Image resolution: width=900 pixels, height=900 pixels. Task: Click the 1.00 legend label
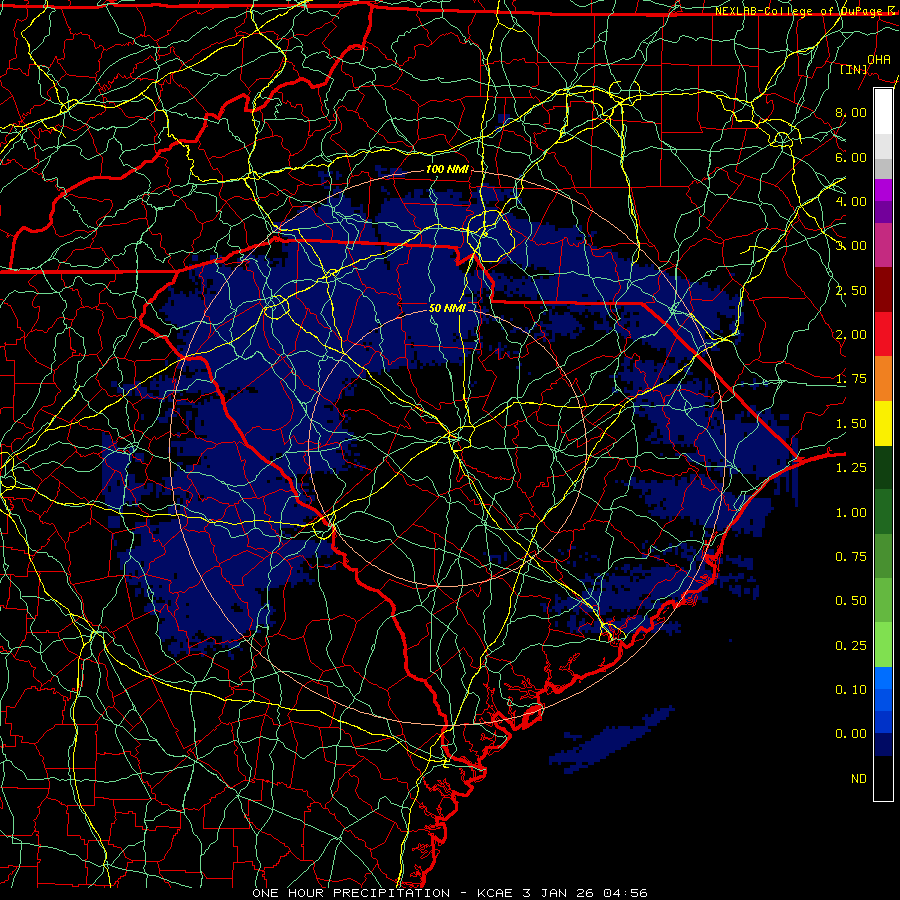click(851, 513)
